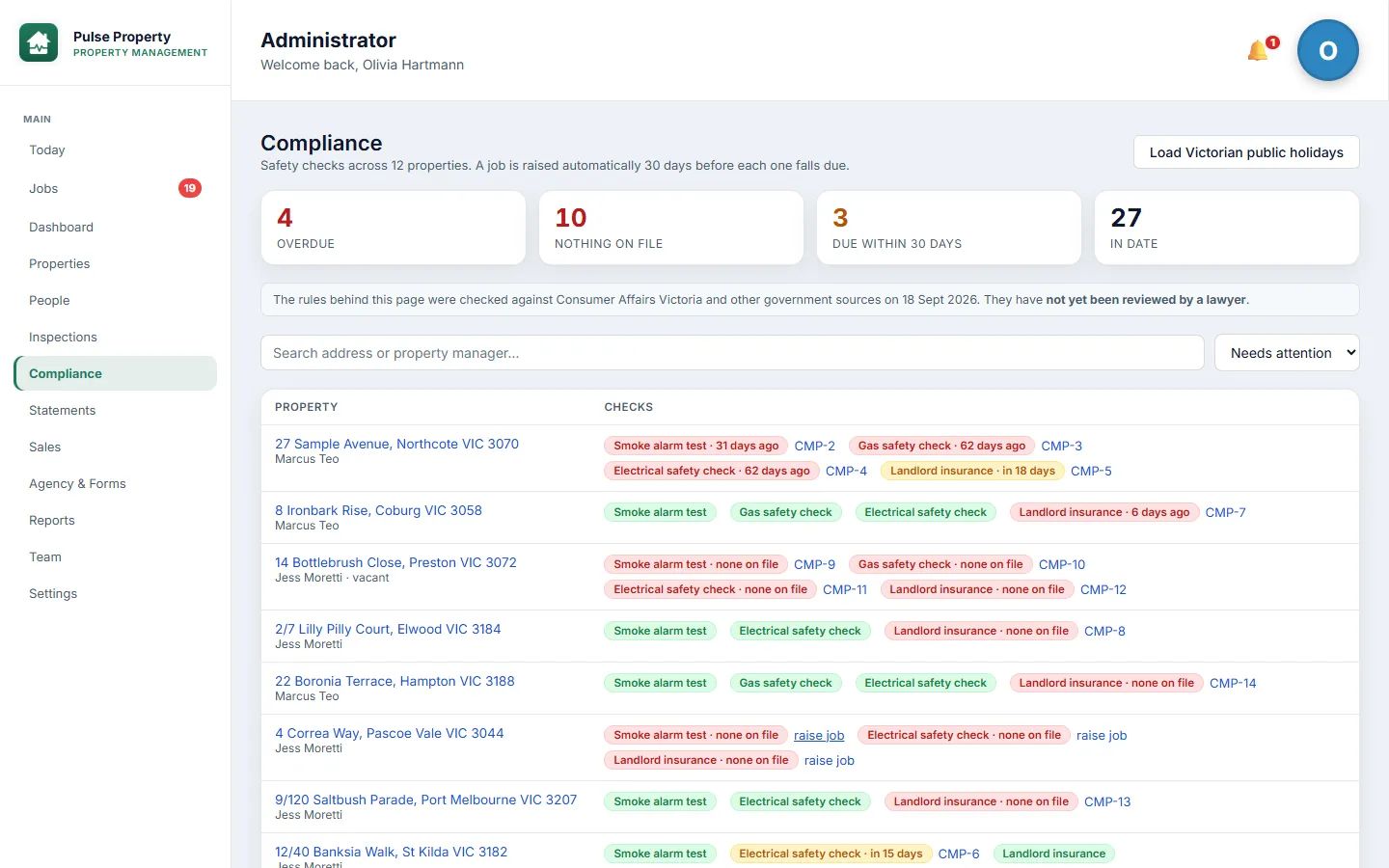Click the Pulse Property house logo icon
This screenshot has width=1389, height=868.
(x=39, y=43)
